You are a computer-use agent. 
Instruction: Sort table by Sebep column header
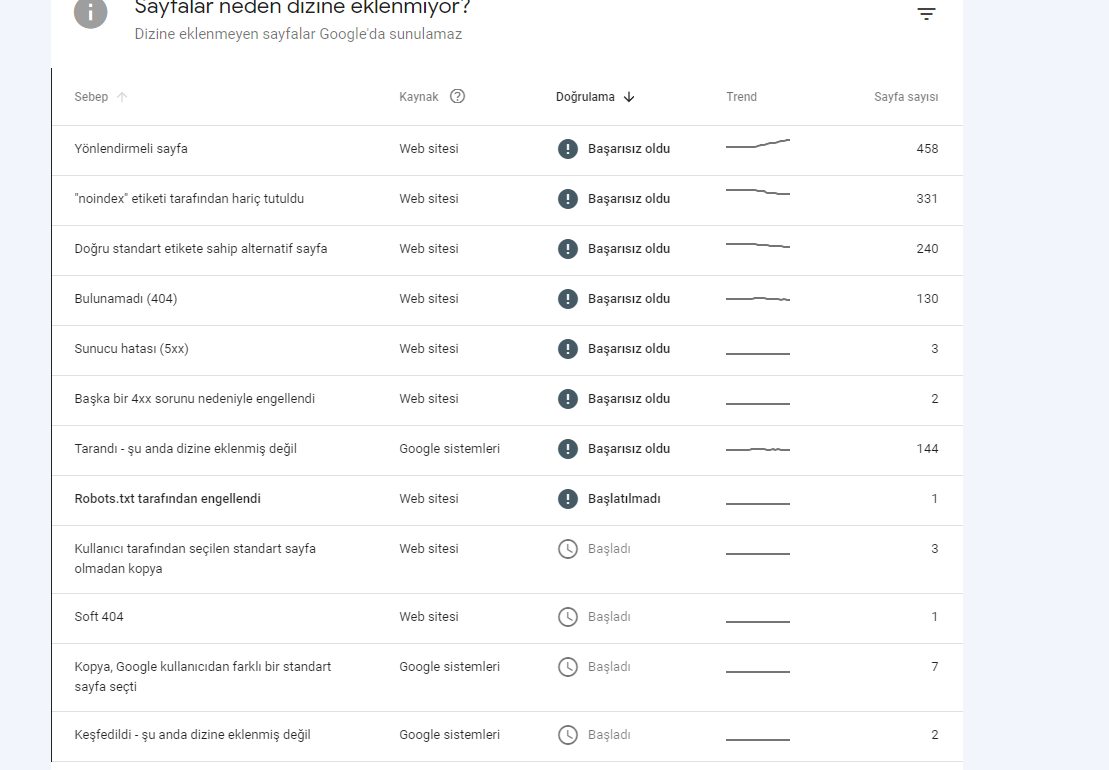91,97
